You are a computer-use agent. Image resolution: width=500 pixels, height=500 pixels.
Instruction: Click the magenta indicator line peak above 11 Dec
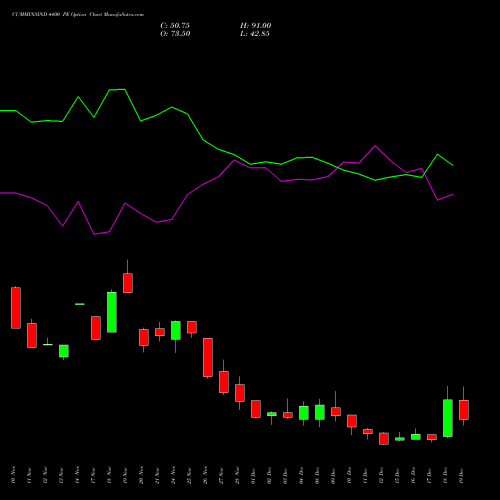click(375, 146)
